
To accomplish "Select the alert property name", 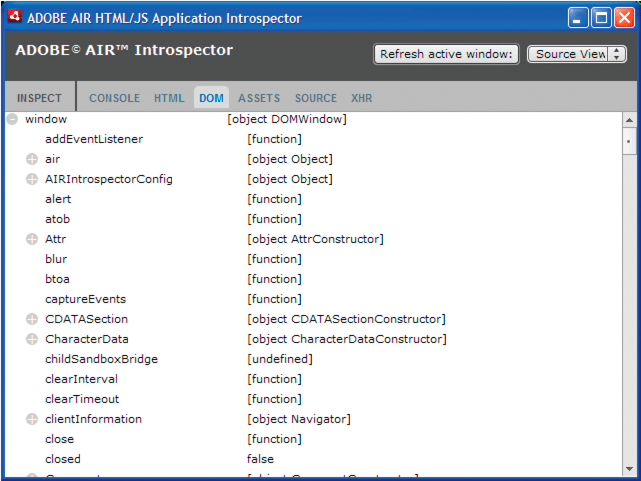I will click(x=58, y=199).
